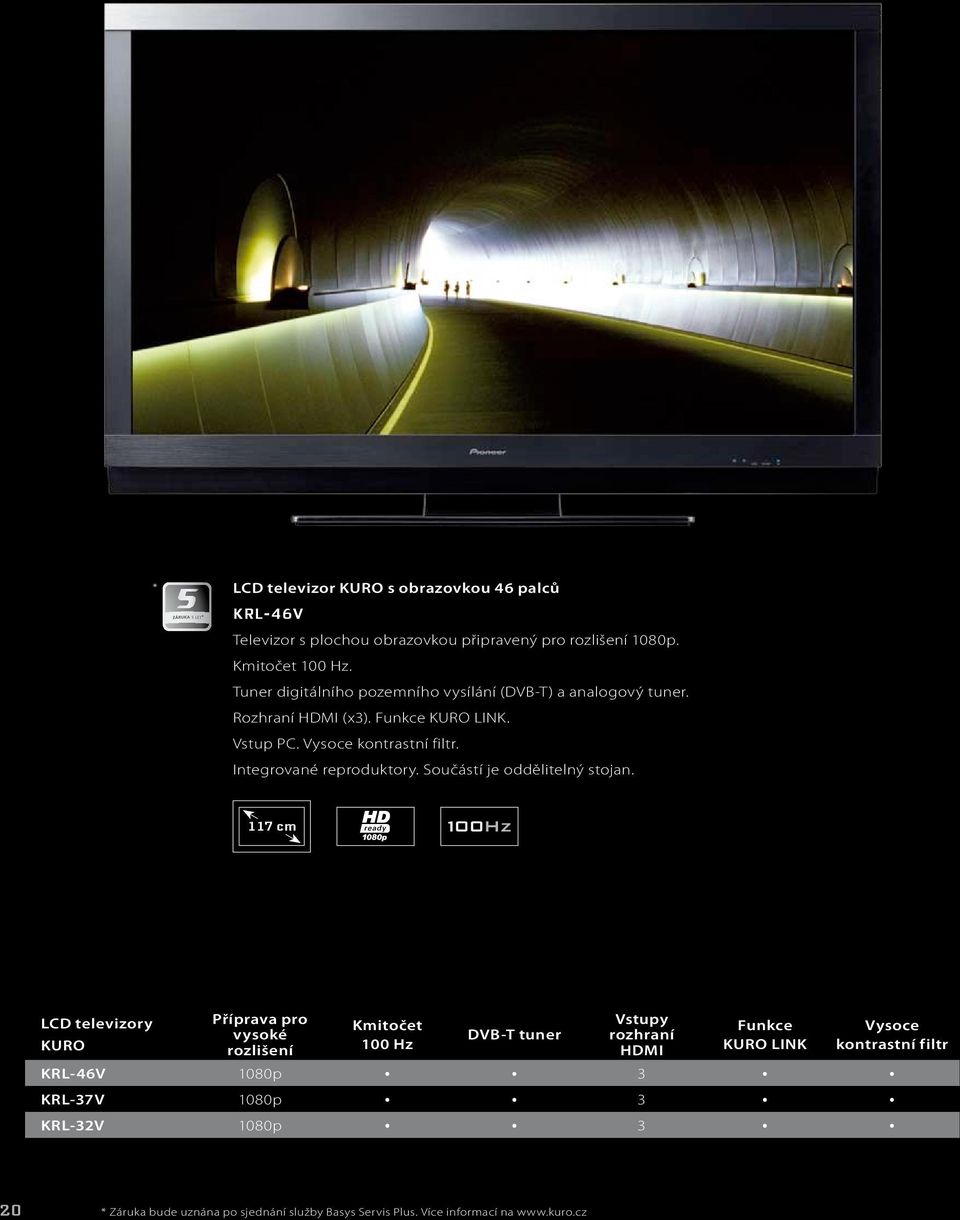Click the "Kmitočet 100 Hz" column header
The height and width of the screenshot is (1220, 960).
pos(387,1035)
